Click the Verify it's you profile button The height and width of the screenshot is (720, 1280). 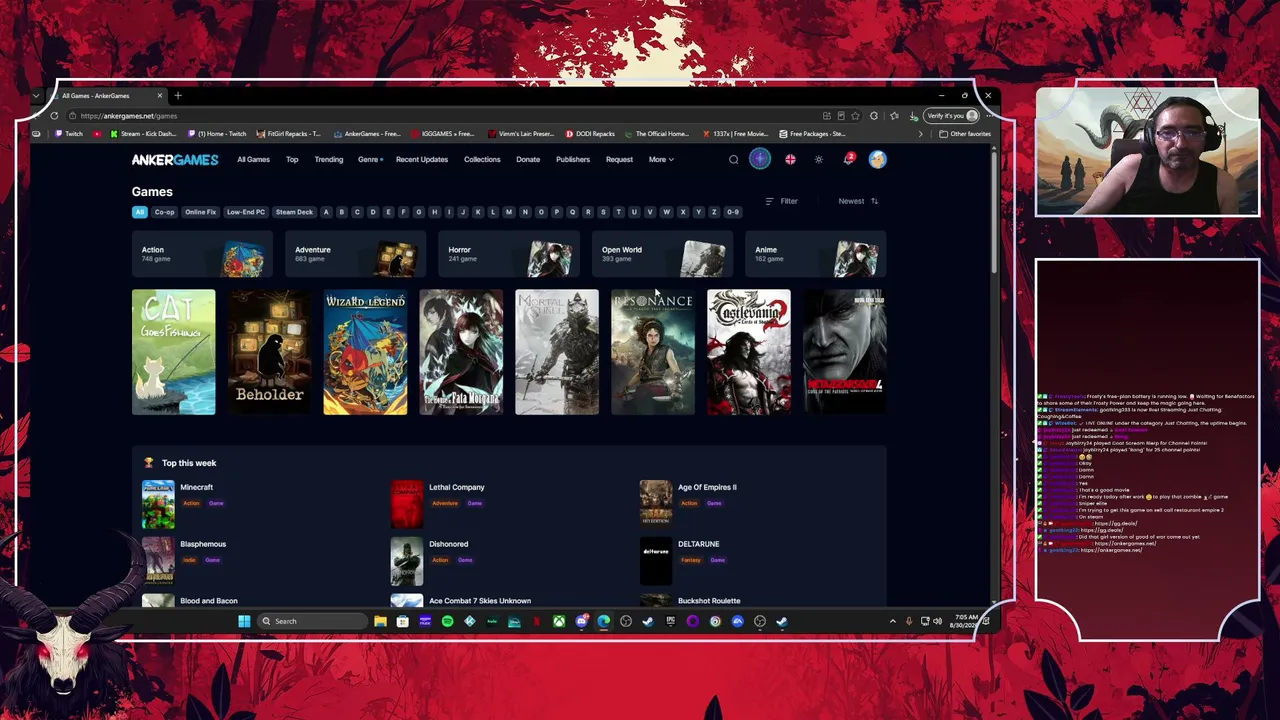pyautogui.click(x=952, y=116)
